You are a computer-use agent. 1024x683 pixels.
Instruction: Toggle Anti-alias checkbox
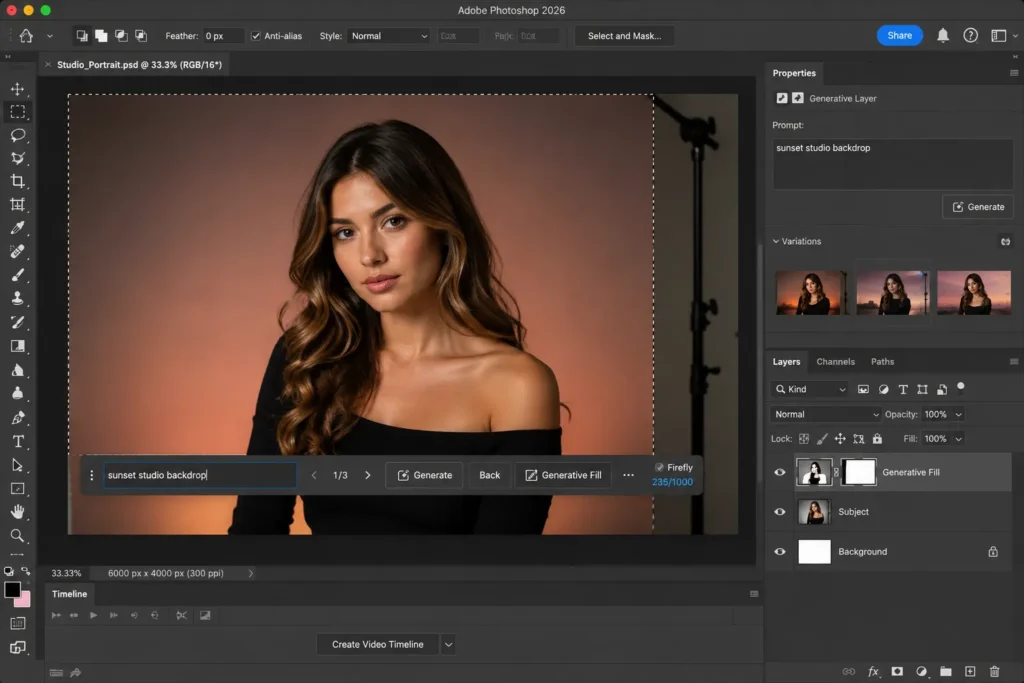255,36
